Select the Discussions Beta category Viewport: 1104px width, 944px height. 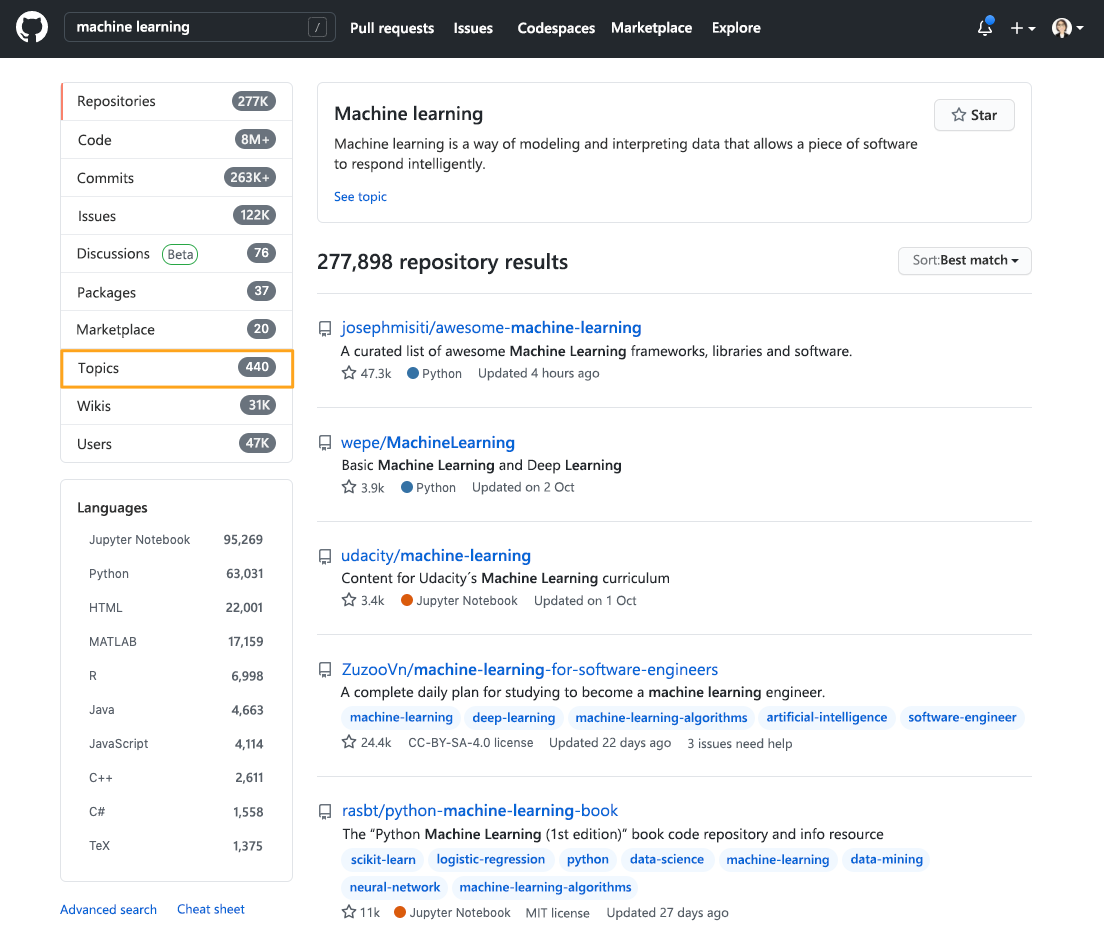point(177,253)
